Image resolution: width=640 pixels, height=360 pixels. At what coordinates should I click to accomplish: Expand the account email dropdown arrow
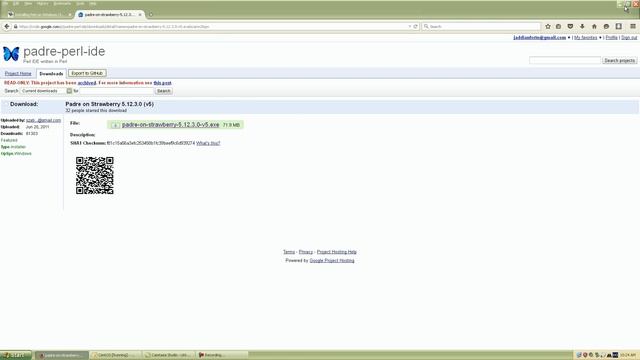tap(569, 38)
